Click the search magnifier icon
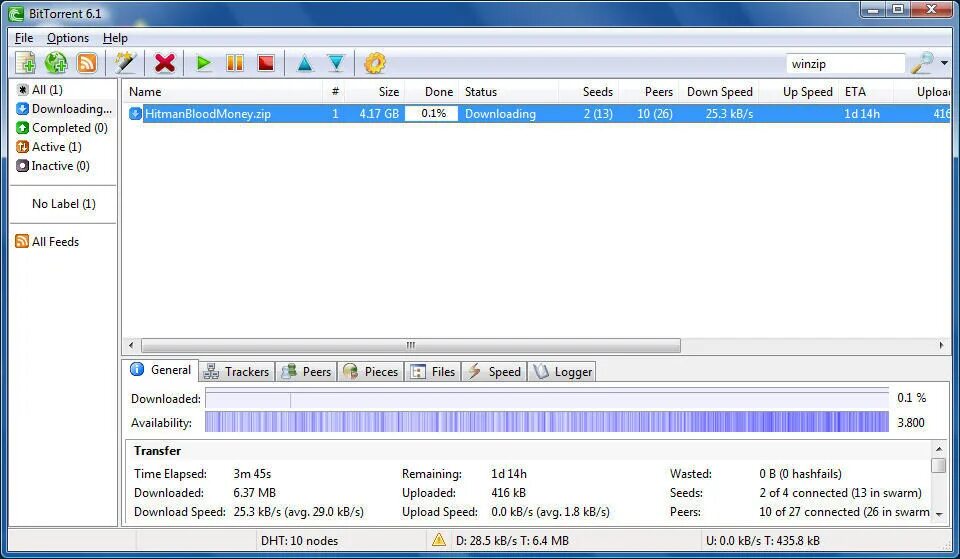Screen dimensions: 960x559 [922, 63]
